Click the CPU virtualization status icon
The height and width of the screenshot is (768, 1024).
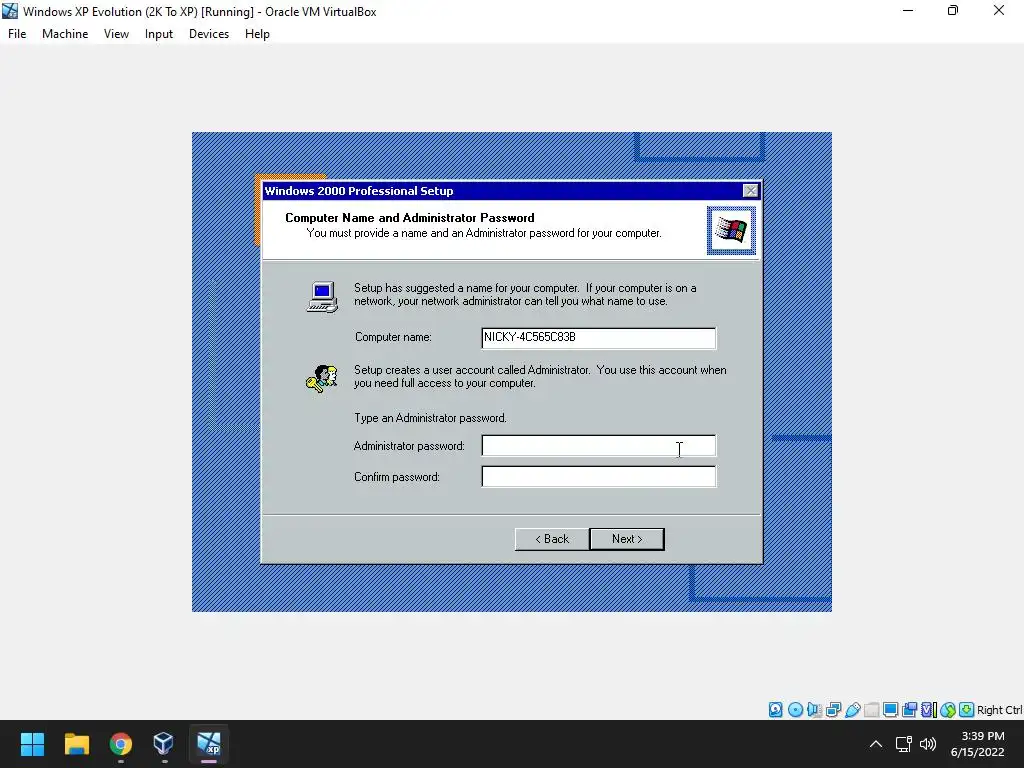pyautogui.click(x=929, y=710)
